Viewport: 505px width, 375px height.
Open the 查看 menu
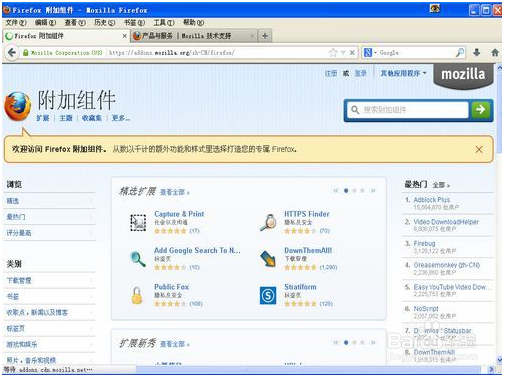click(x=75, y=23)
